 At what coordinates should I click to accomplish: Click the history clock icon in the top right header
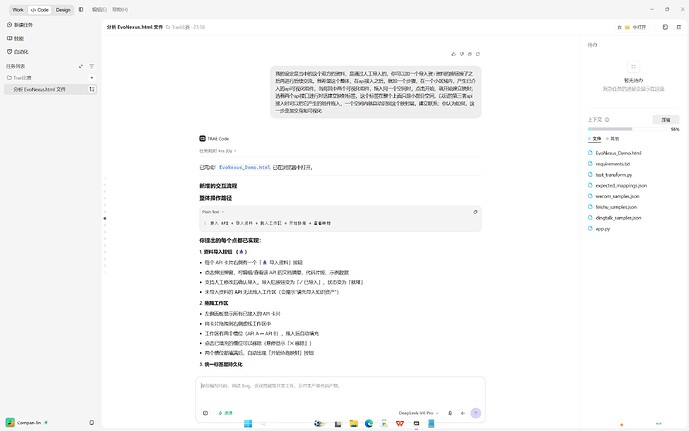(x=665, y=27)
